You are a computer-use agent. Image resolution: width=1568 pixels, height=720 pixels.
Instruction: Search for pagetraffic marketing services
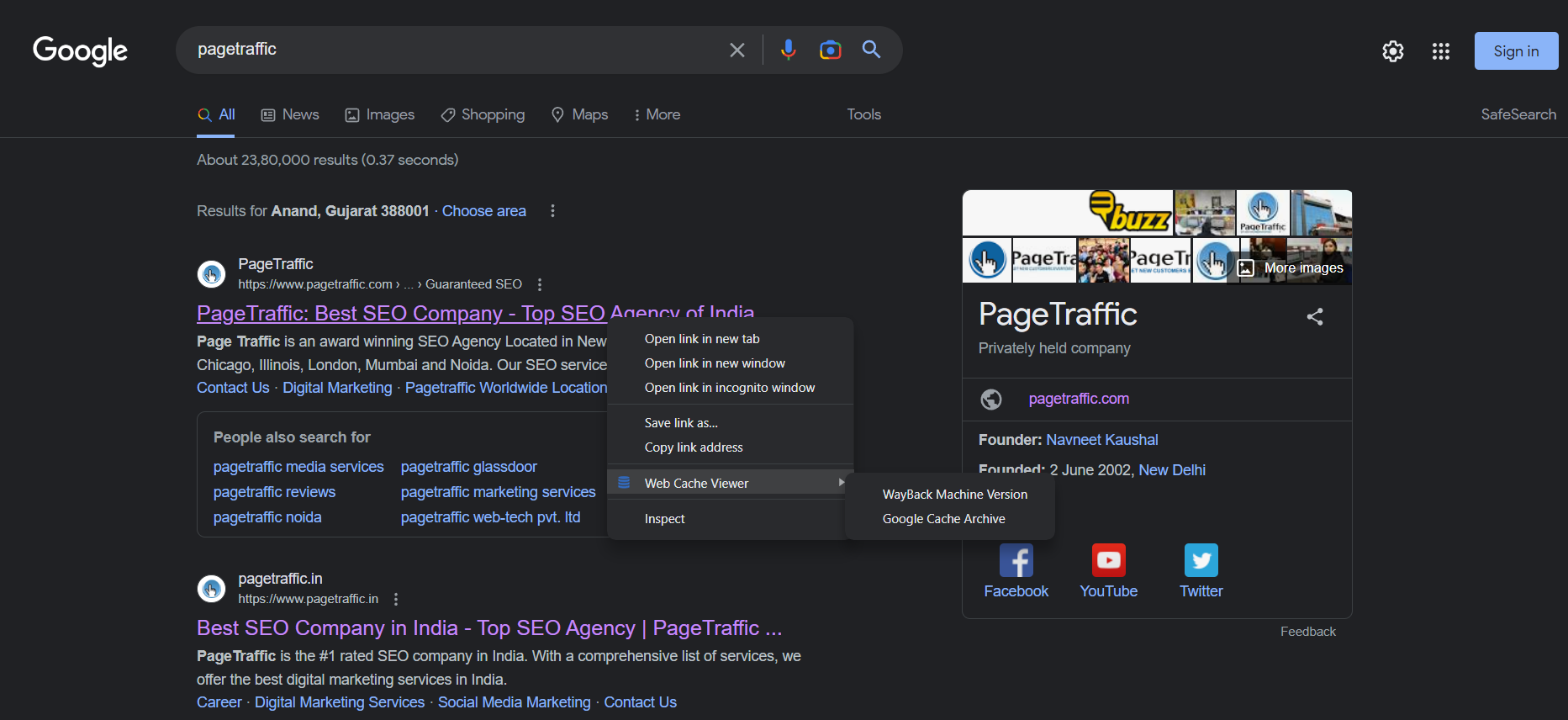pos(498,492)
